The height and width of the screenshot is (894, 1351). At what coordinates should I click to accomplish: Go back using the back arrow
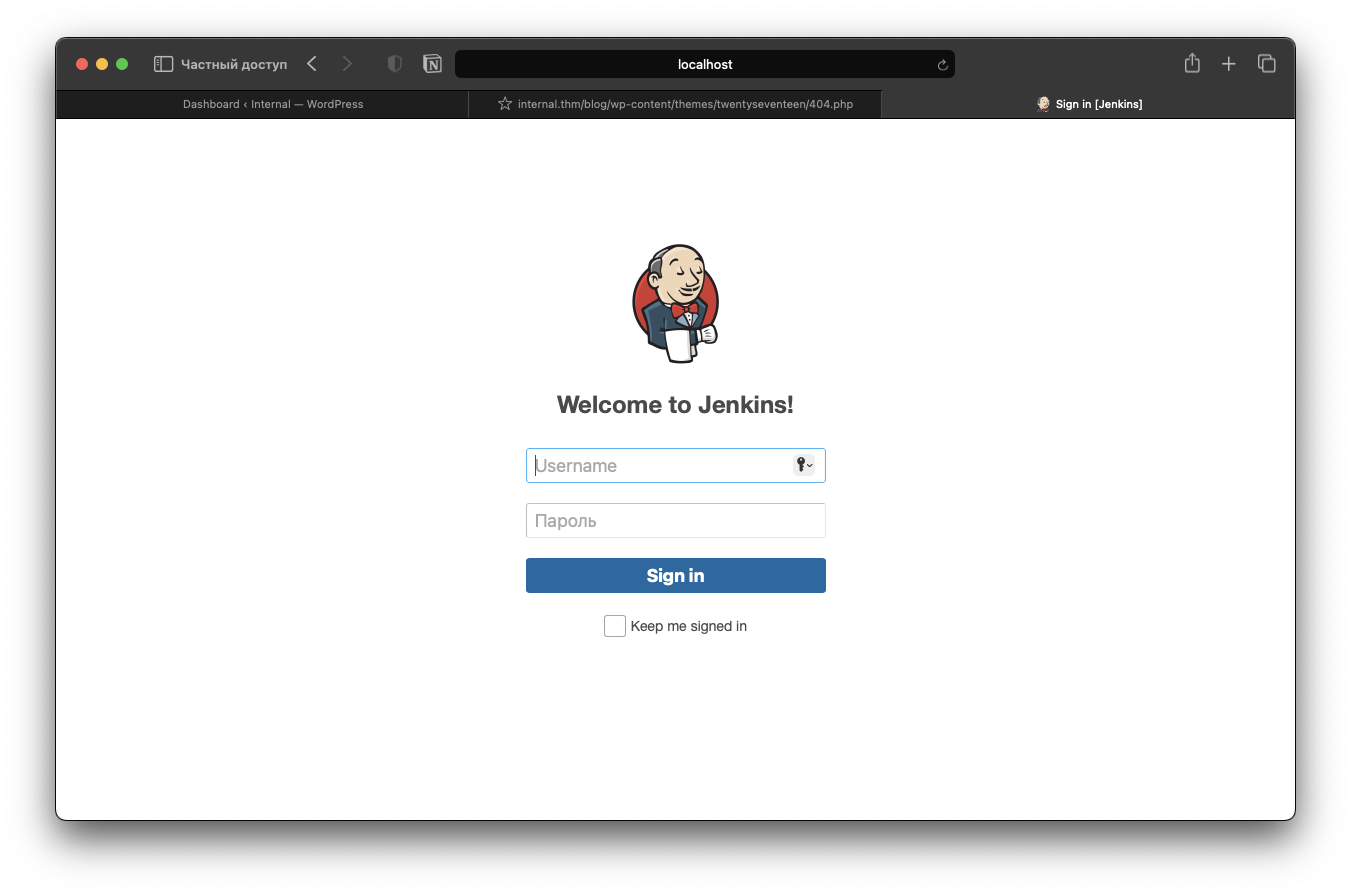click(x=312, y=64)
